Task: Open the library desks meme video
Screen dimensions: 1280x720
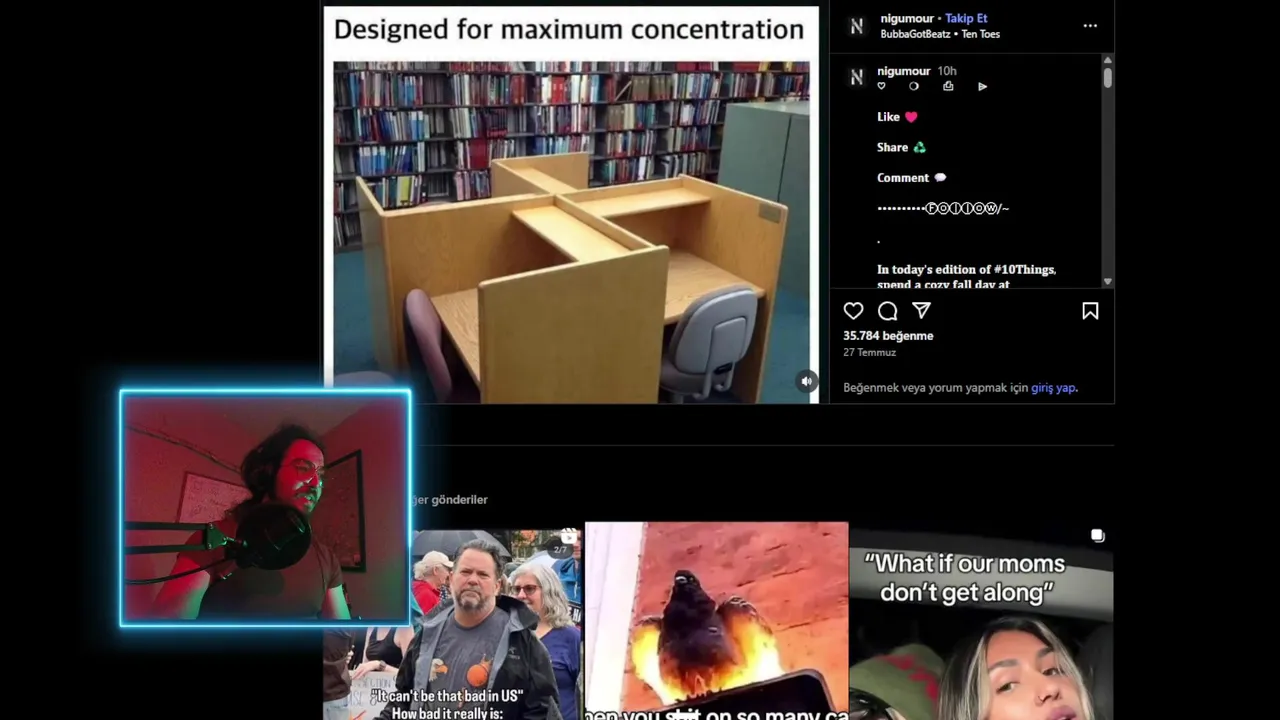Action: (x=571, y=204)
